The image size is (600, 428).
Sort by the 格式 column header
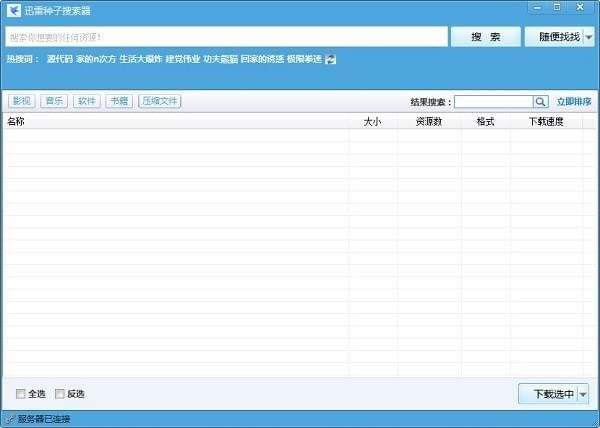point(486,122)
